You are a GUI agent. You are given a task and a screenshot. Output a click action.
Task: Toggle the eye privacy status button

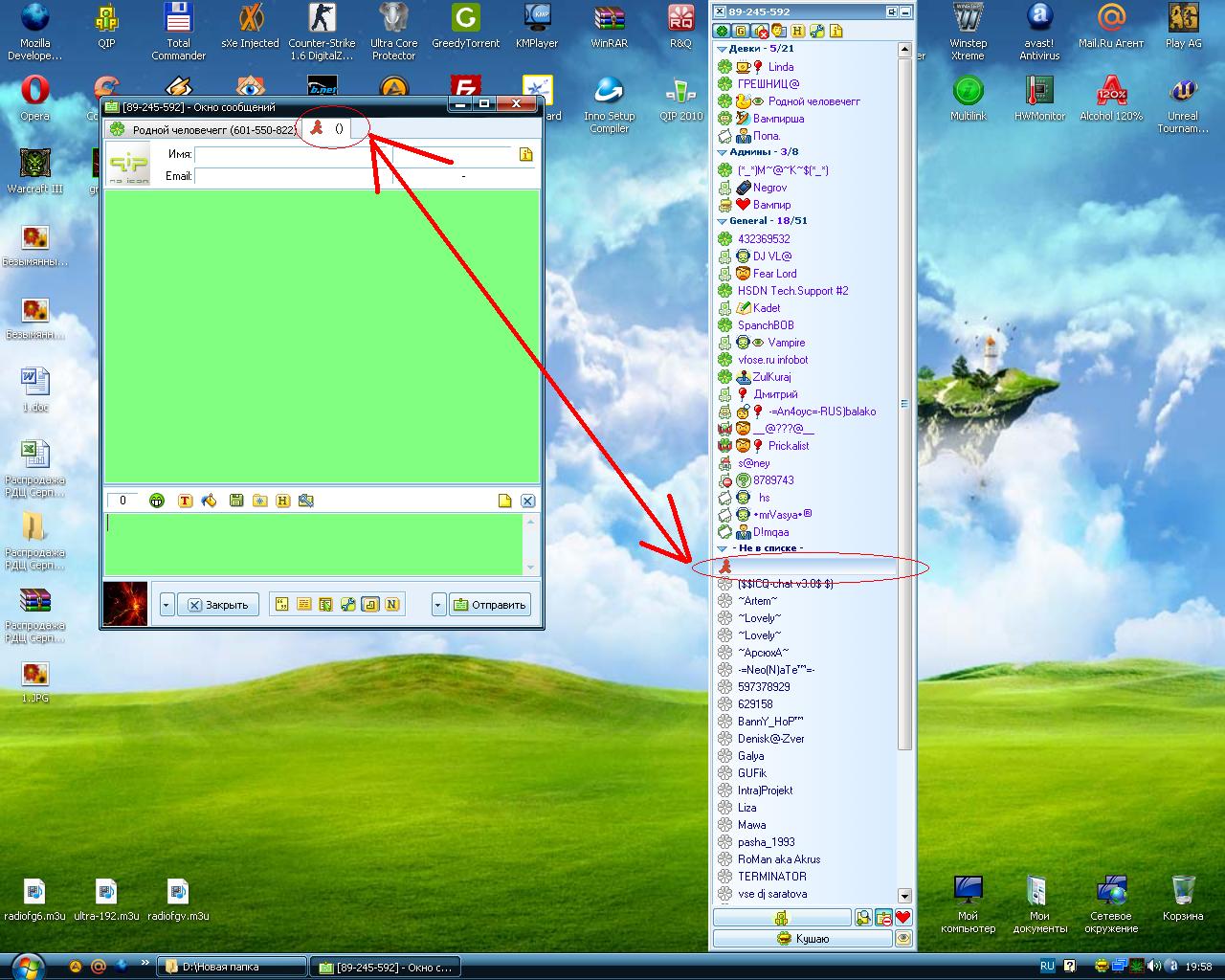902,939
